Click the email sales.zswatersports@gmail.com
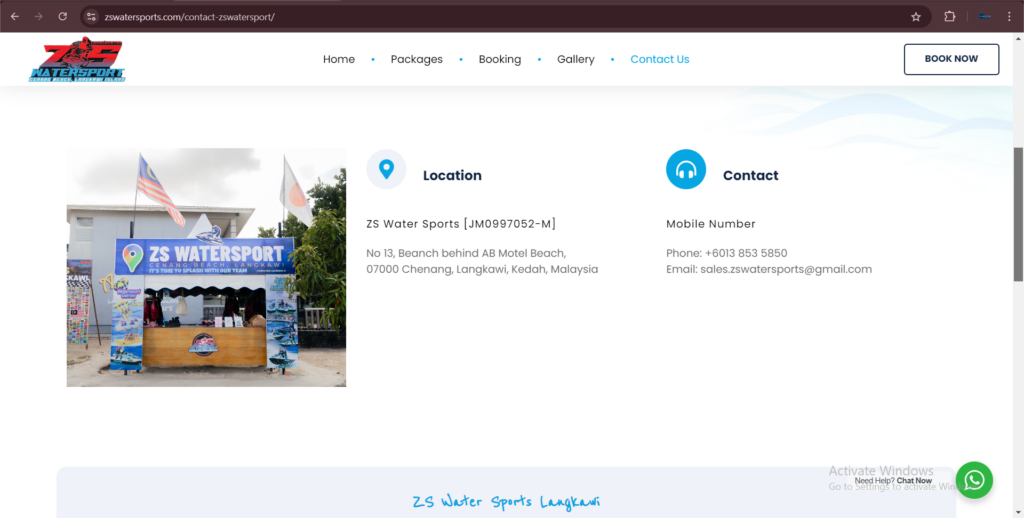1024x518 pixels. (786, 269)
